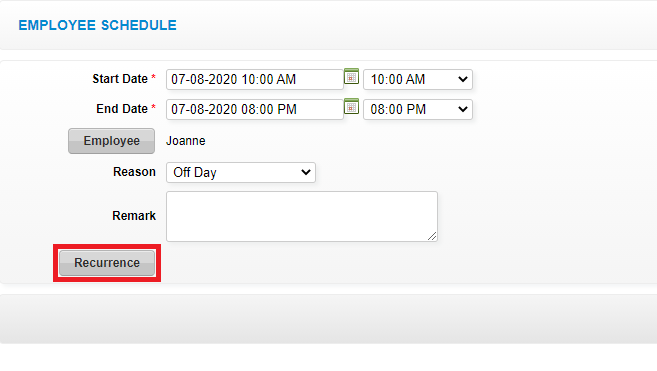This screenshot has height=371, width=657.
Task: Click inside the Remark text area
Action: pos(302,216)
